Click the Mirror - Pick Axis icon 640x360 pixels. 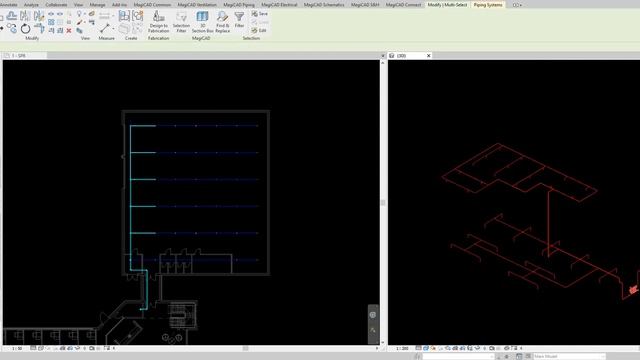[24, 16]
